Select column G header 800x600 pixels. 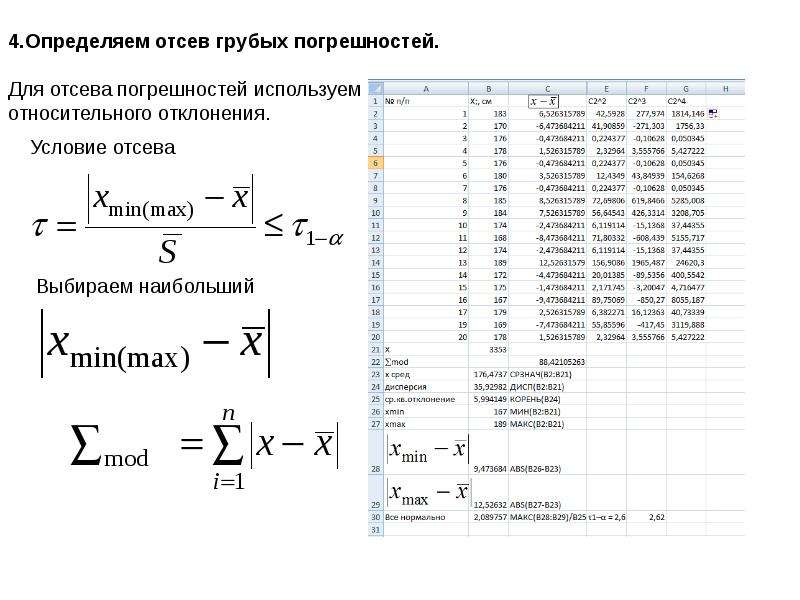(x=686, y=88)
